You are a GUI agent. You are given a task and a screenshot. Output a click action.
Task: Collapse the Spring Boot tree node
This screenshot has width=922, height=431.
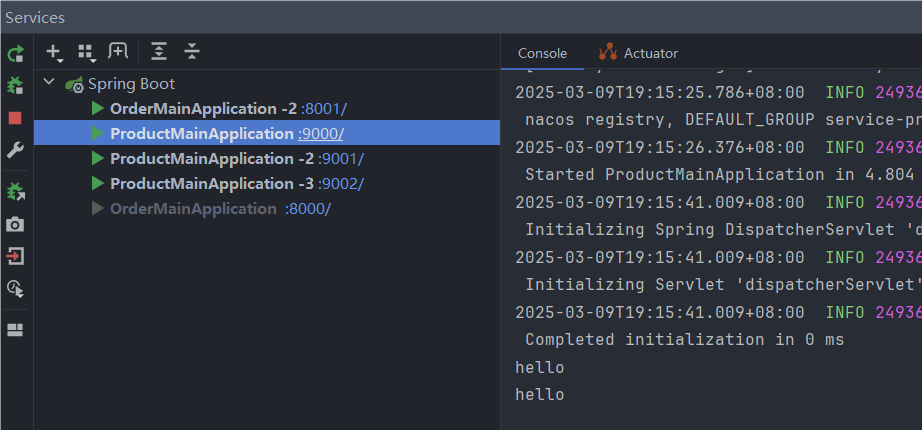(49, 83)
